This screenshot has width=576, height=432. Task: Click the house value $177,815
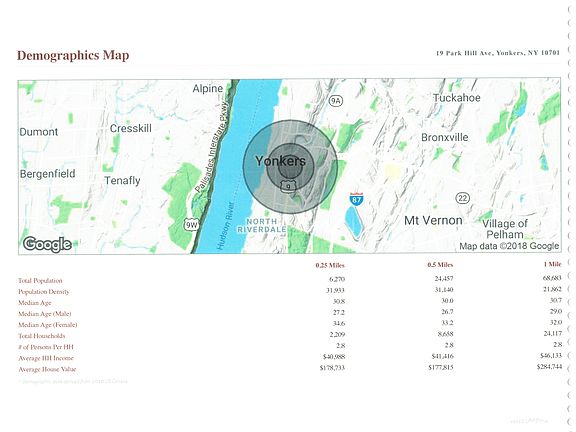(441, 367)
